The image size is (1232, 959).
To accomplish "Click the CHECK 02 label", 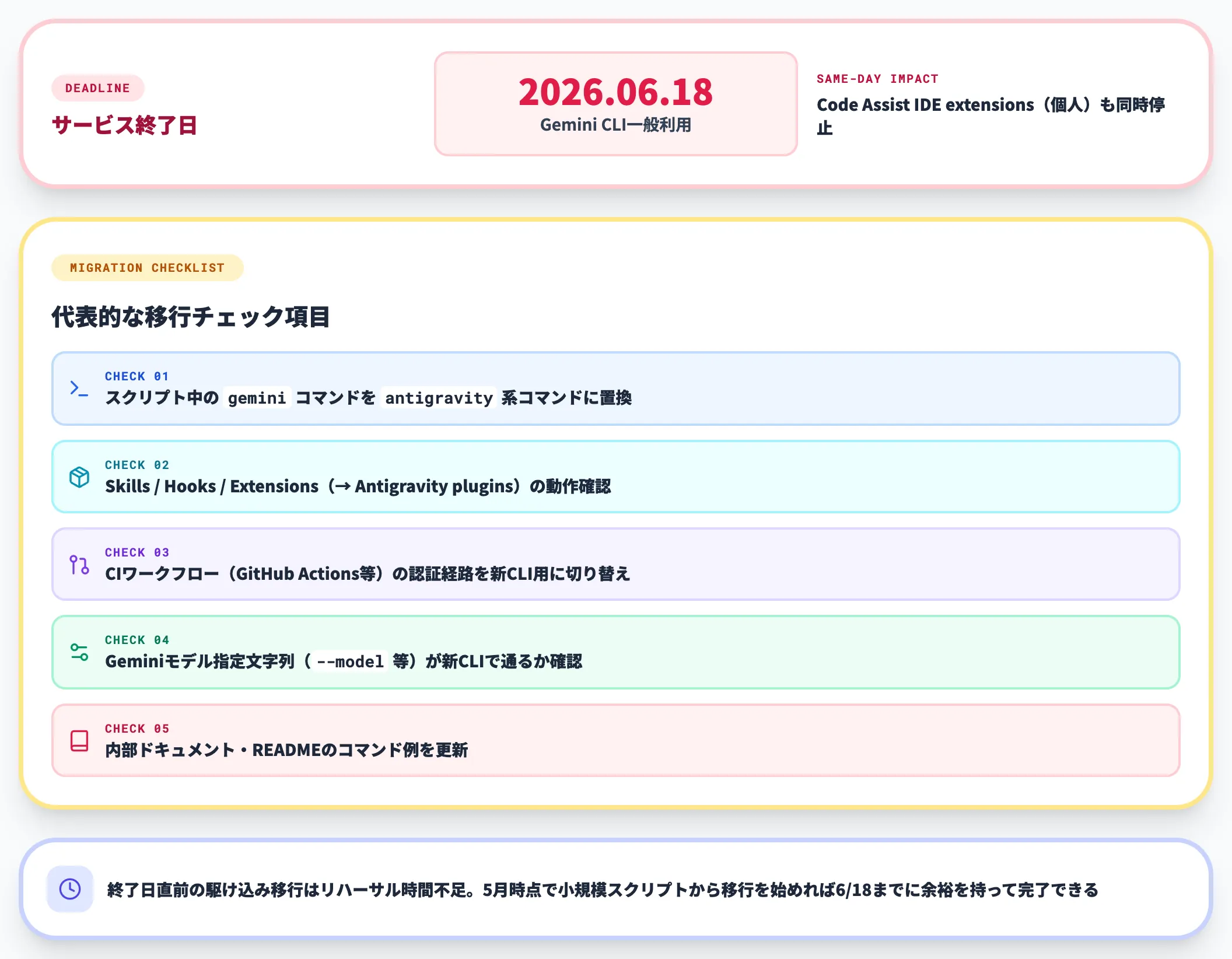I will [x=137, y=465].
